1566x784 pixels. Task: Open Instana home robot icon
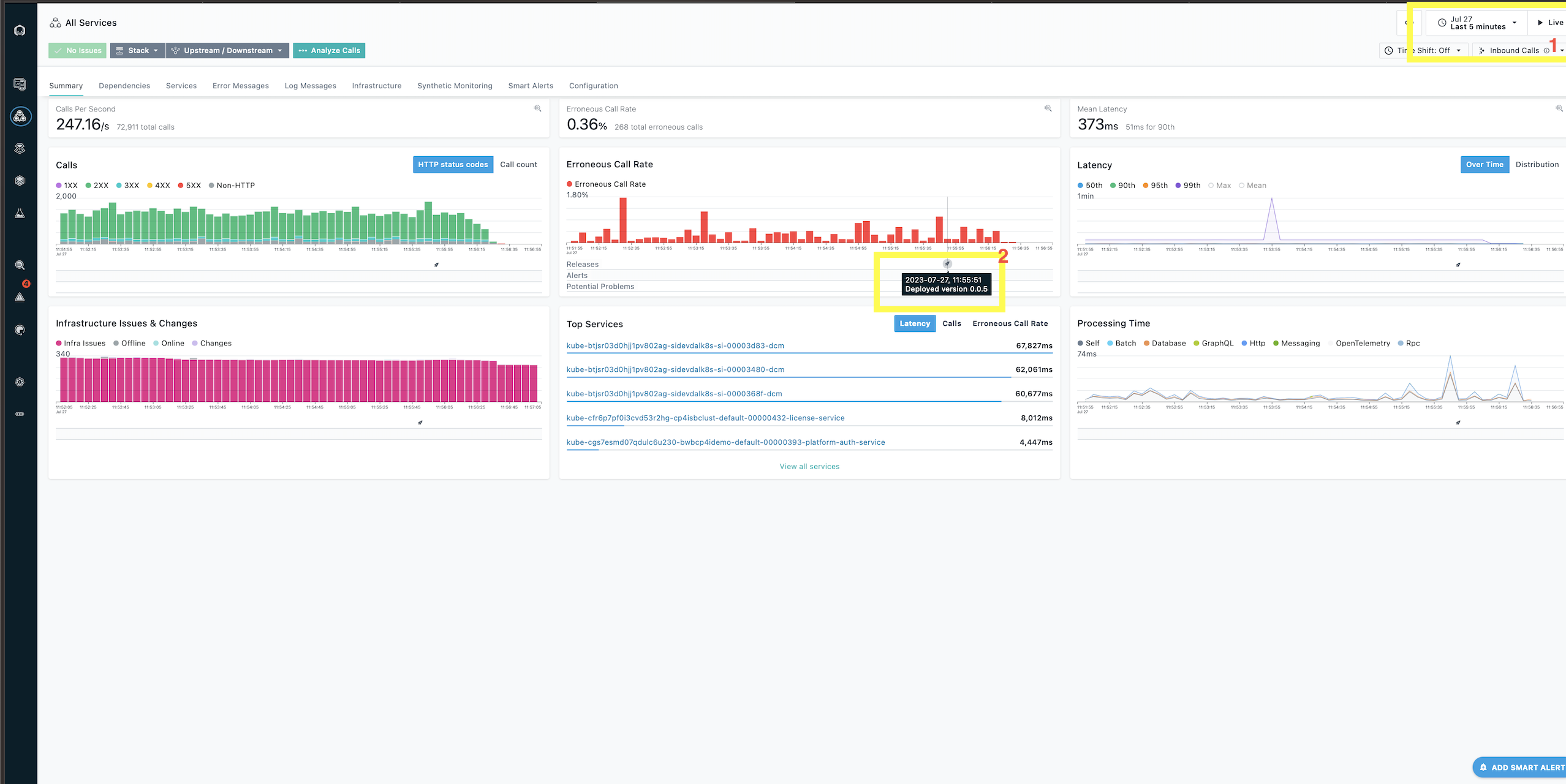(20, 31)
